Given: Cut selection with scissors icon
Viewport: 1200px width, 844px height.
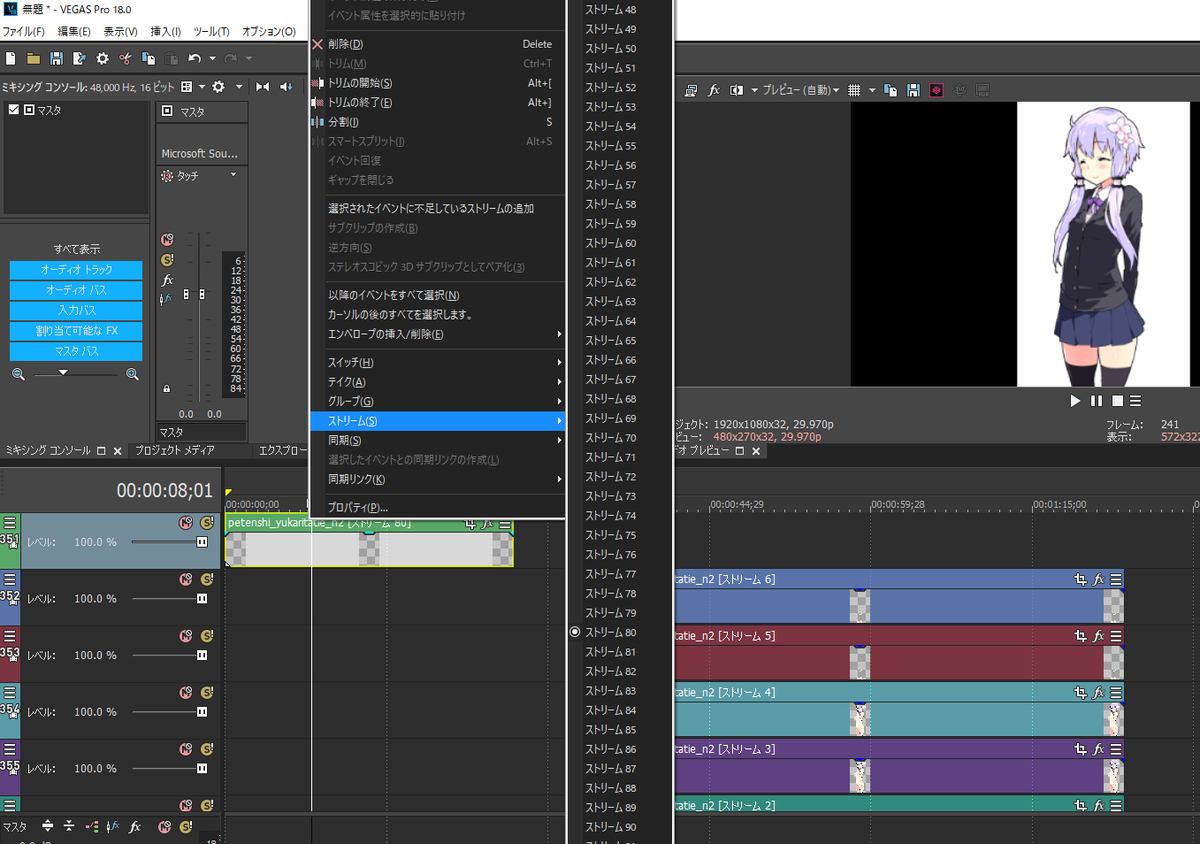Looking at the screenshot, I should click(125, 59).
